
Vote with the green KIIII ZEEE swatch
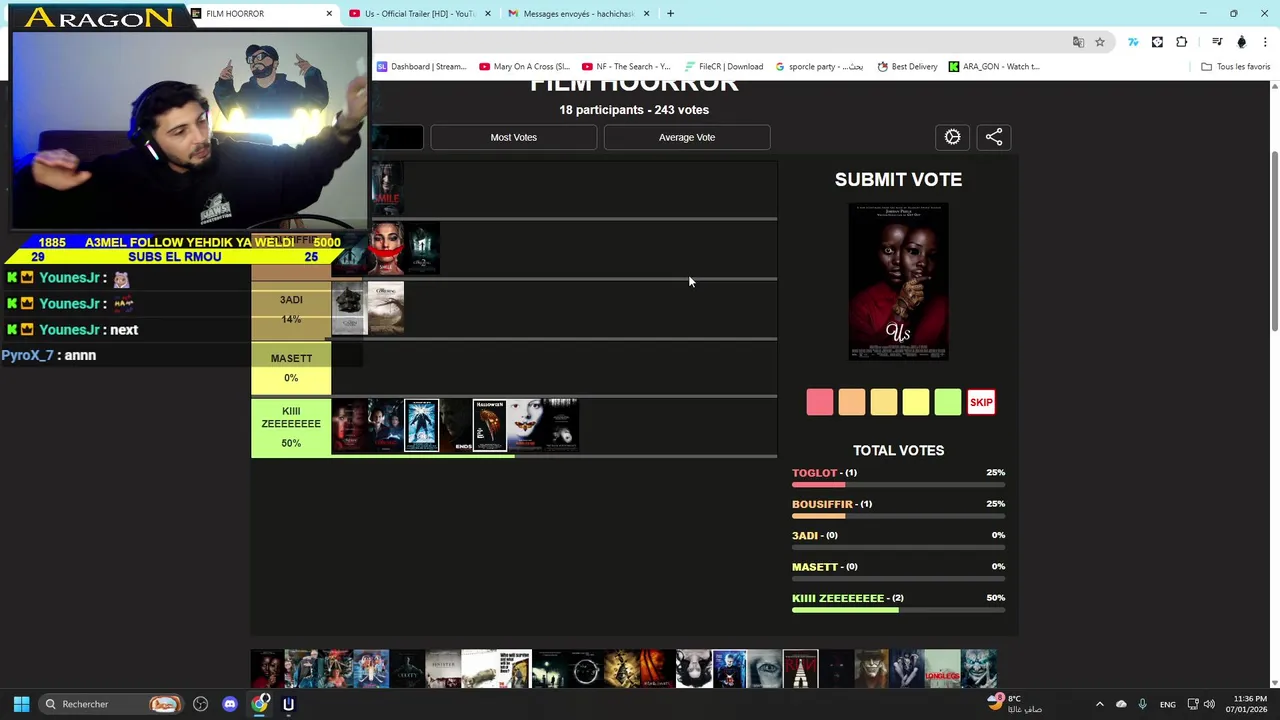coord(948,402)
